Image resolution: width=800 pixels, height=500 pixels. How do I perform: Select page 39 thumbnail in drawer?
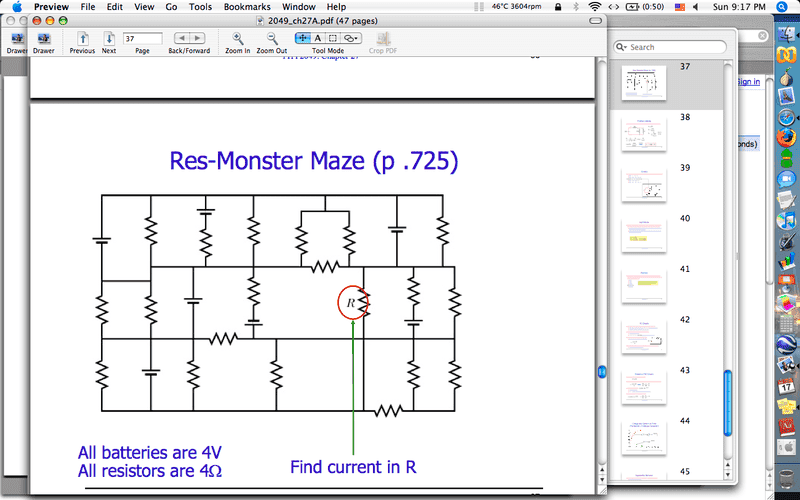[644, 185]
